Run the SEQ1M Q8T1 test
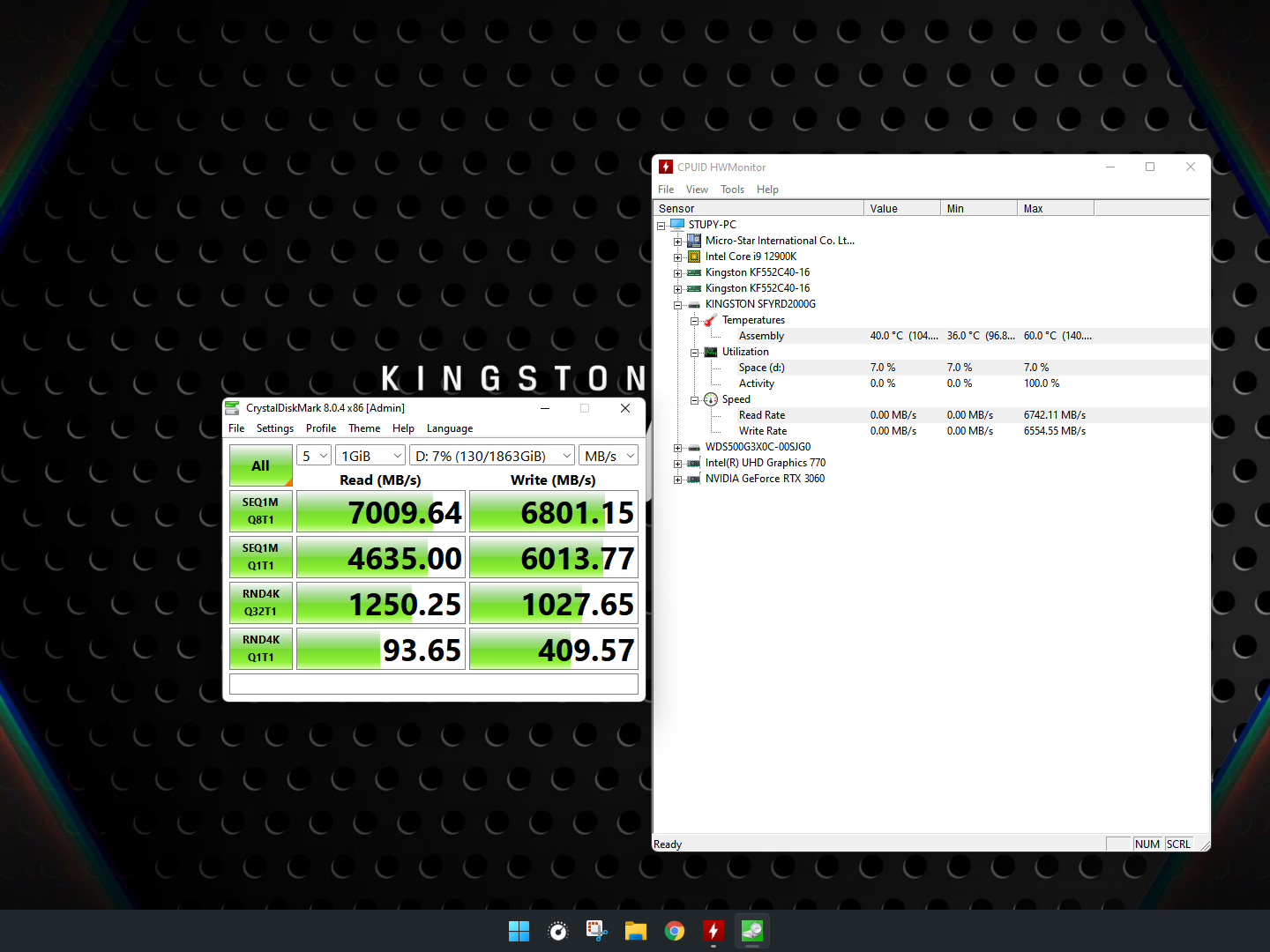1270x952 pixels. (261, 511)
